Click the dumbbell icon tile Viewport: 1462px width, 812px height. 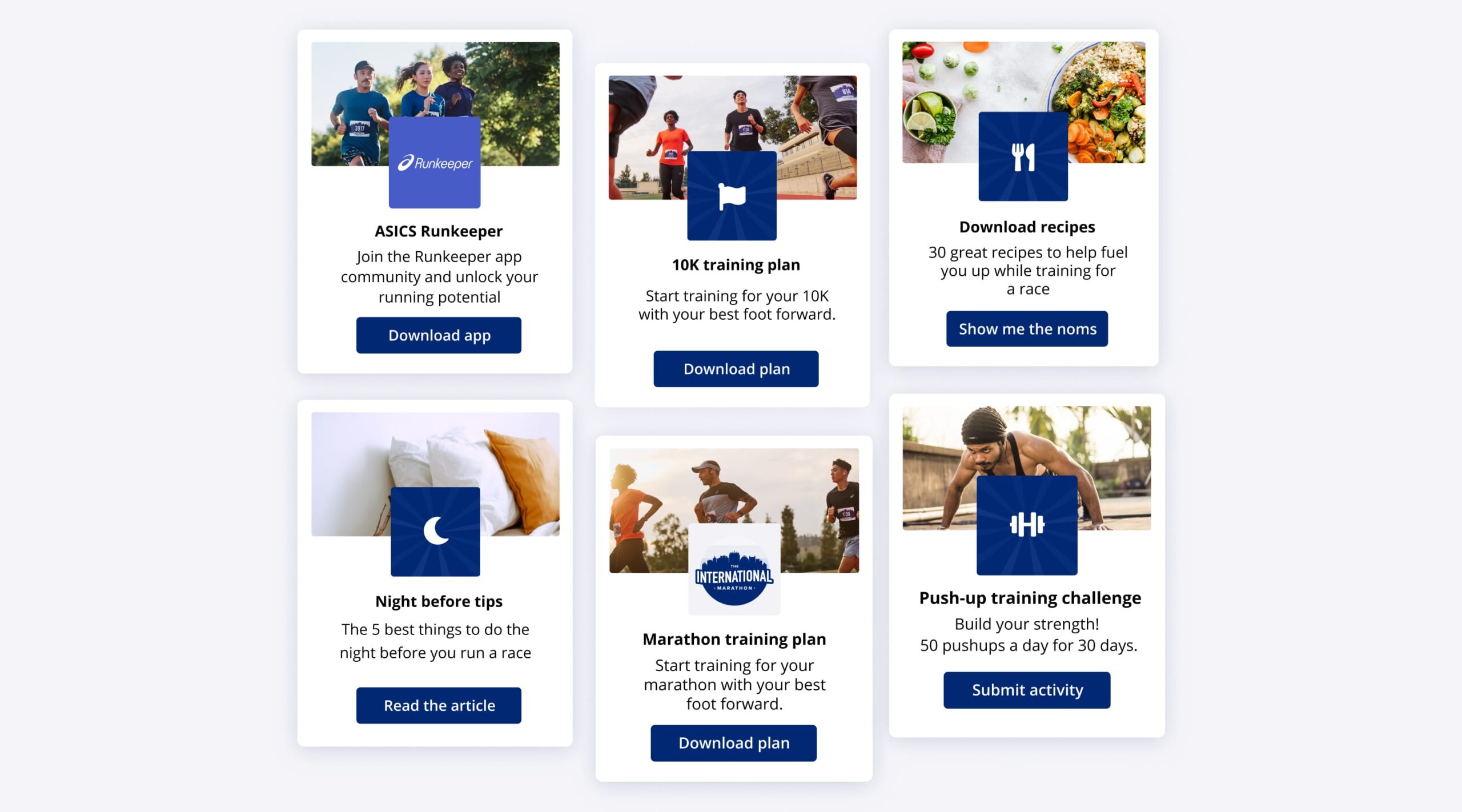pos(1027,525)
